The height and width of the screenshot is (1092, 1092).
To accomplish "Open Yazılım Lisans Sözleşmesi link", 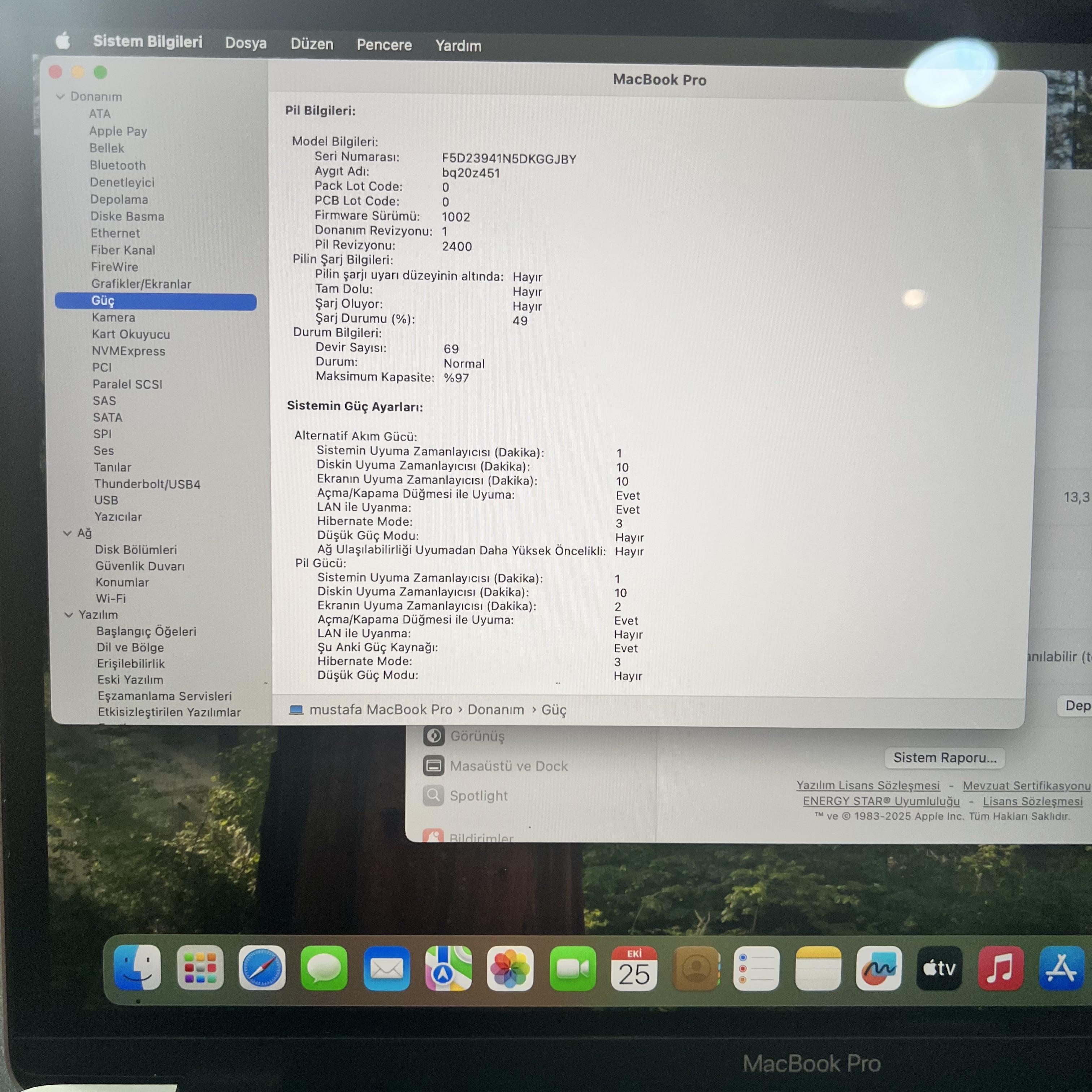I will (868, 785).
